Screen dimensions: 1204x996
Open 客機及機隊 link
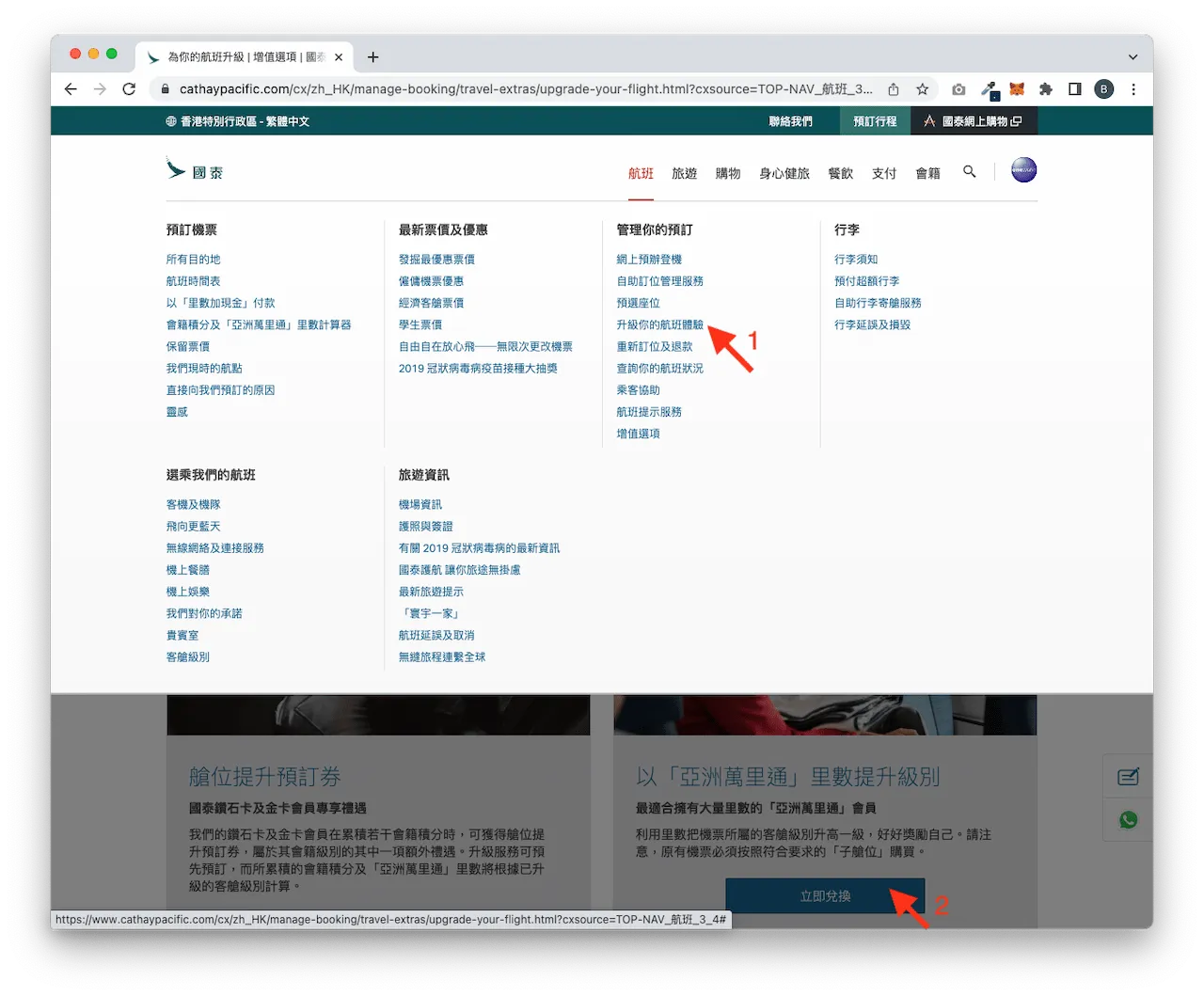pos(193,505)
